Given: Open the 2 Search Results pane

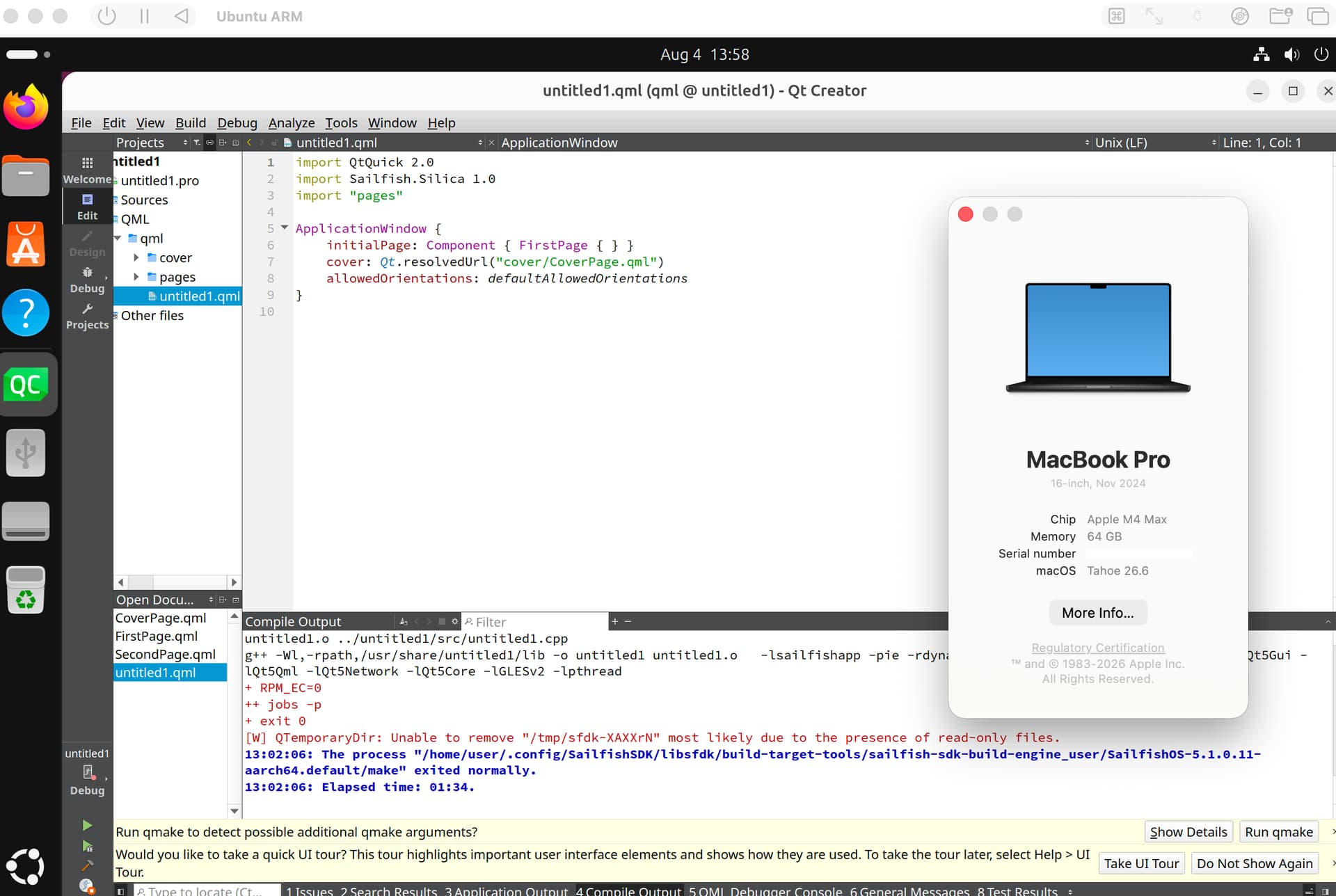Looking at the screenshot, I should pos(388,891).
